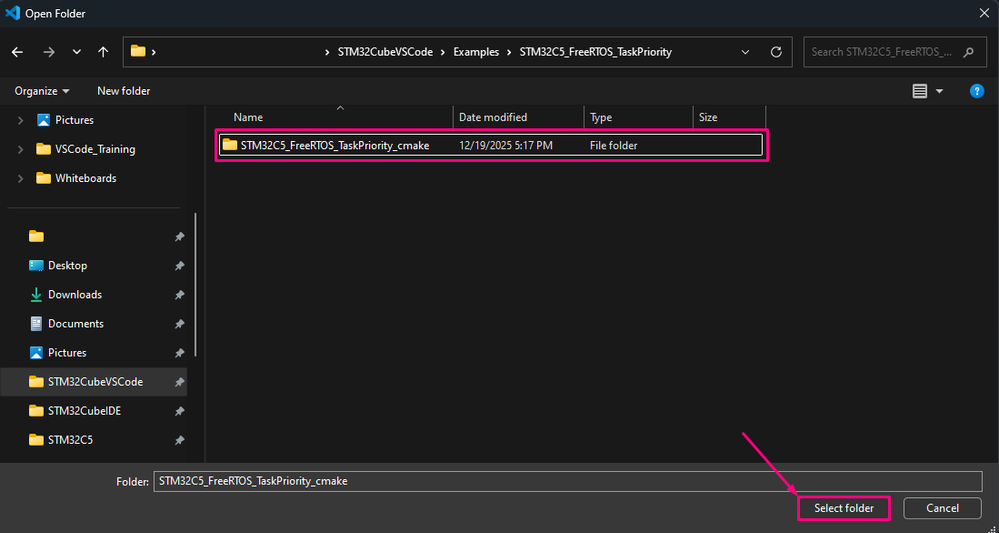Select Examples breadcrumb segment
This screenshot has width=999, height=533.
click(x=476, y=52)
